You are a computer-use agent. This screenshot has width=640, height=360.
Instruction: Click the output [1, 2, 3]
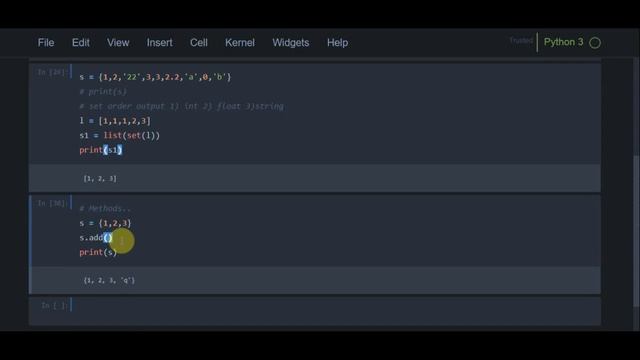(x=100, y=178)
